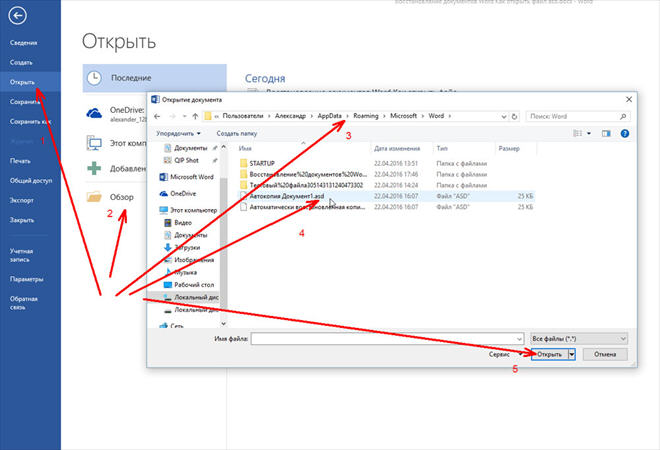Viewport: 660px width, 450px height.
Task: Open the Упорядочить dropdown menu
Action: coord(178,133)
